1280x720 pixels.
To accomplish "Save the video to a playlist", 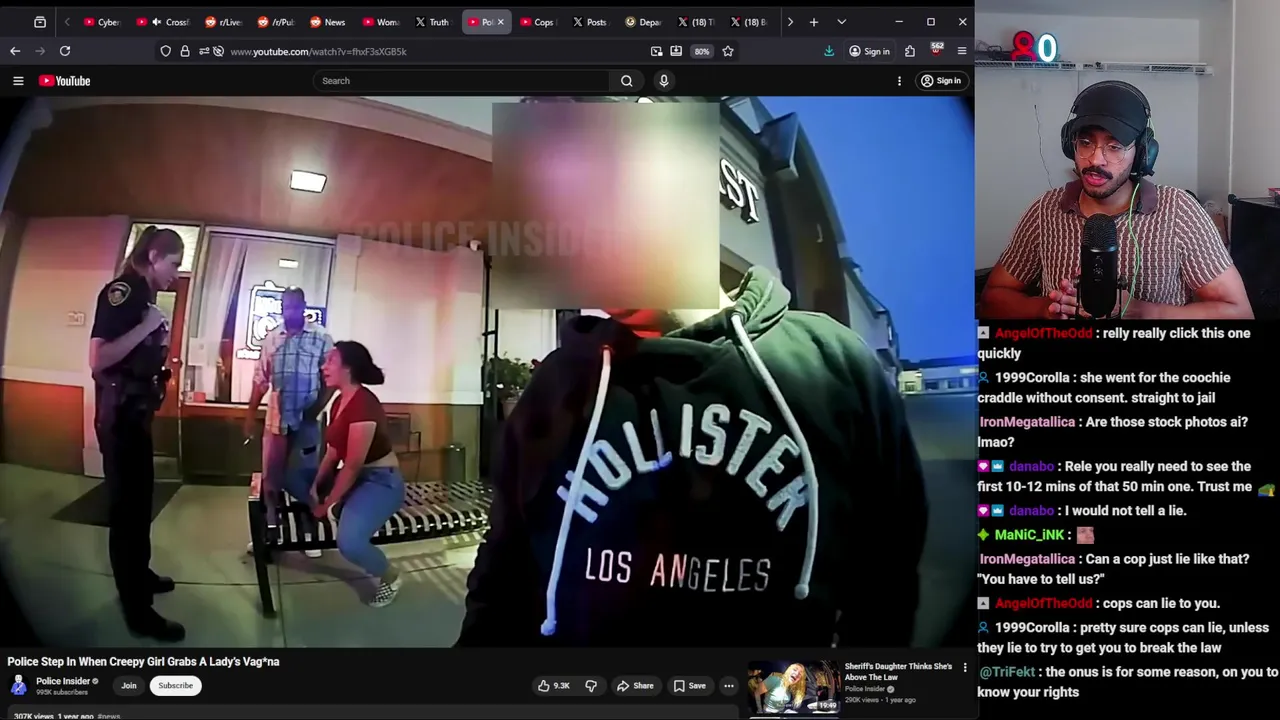I will tap(689, 685).
